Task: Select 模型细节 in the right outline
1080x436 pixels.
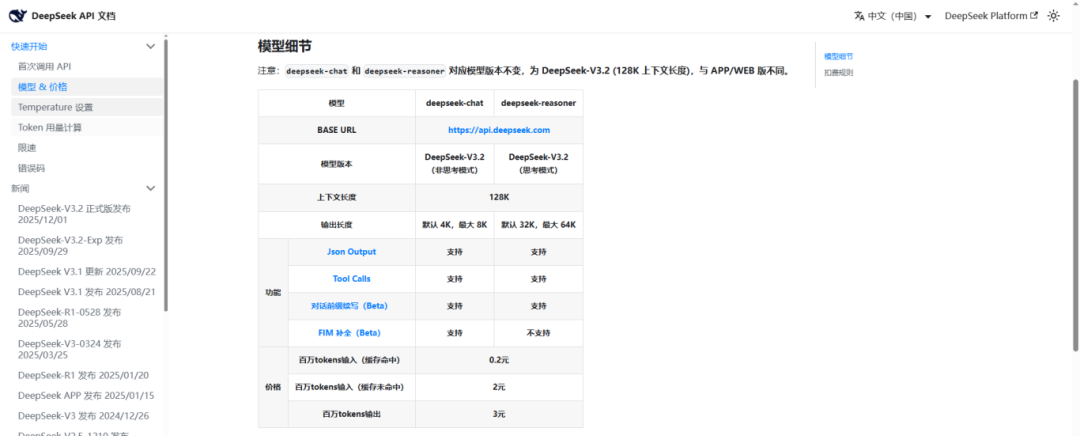Action: (x=838, y=56)
